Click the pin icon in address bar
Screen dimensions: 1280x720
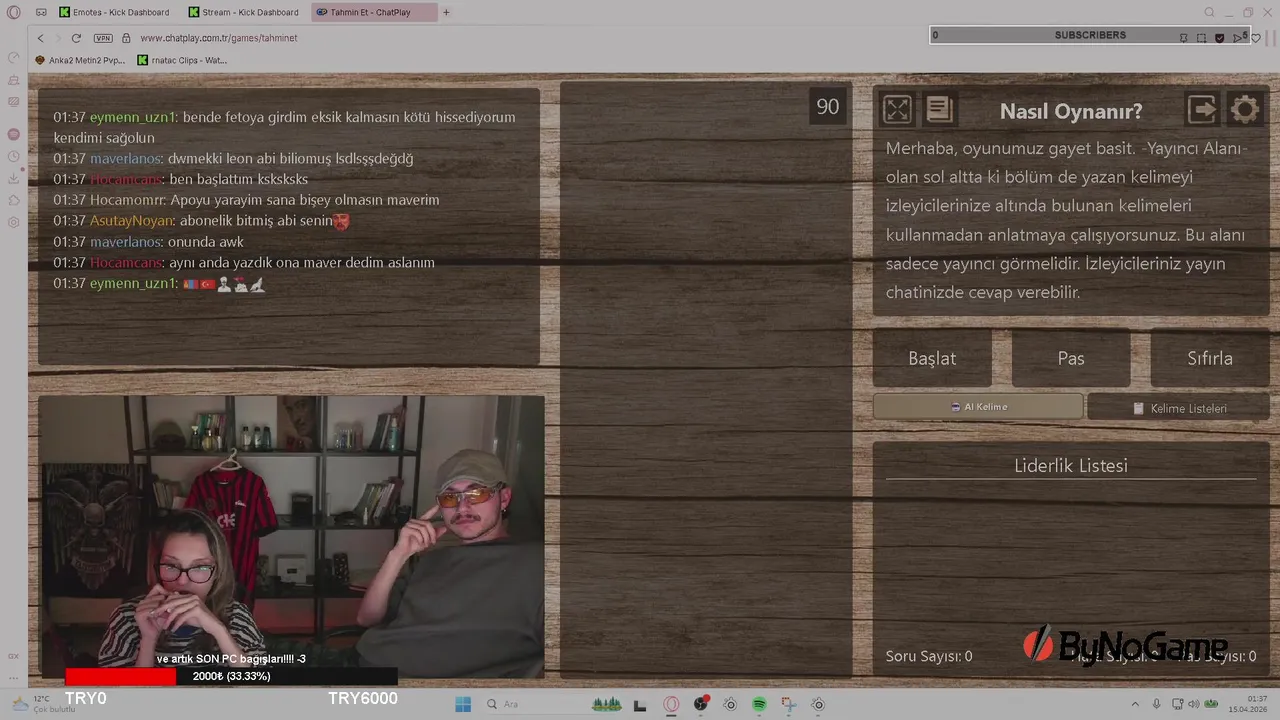click(x=1184, y=38)
